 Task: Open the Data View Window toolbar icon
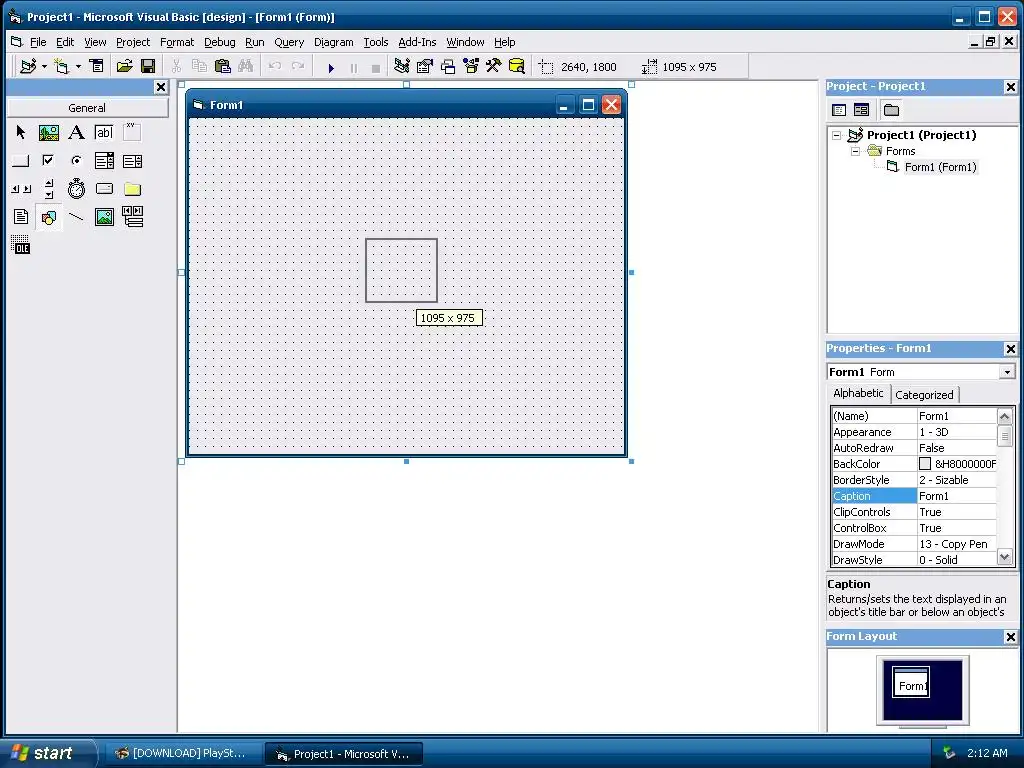click(517, 67)
